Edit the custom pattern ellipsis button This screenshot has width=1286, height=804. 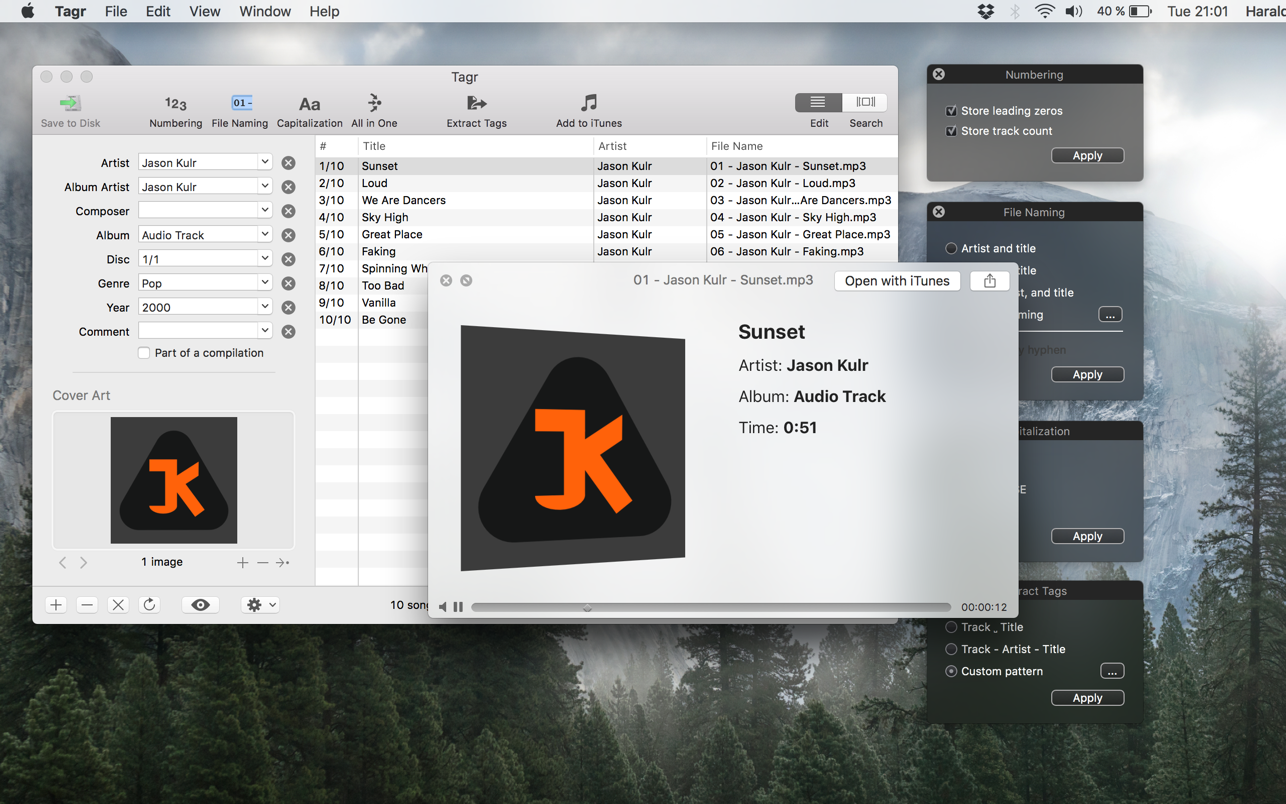pos(1111,671)
